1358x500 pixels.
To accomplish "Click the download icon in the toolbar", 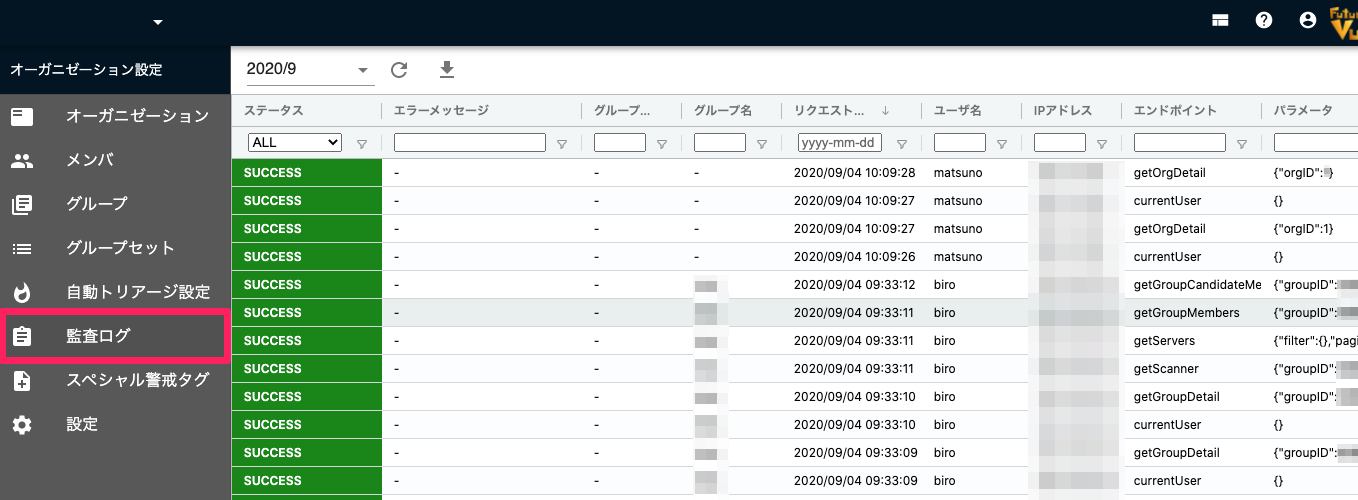I will click(x=447, y=69).
